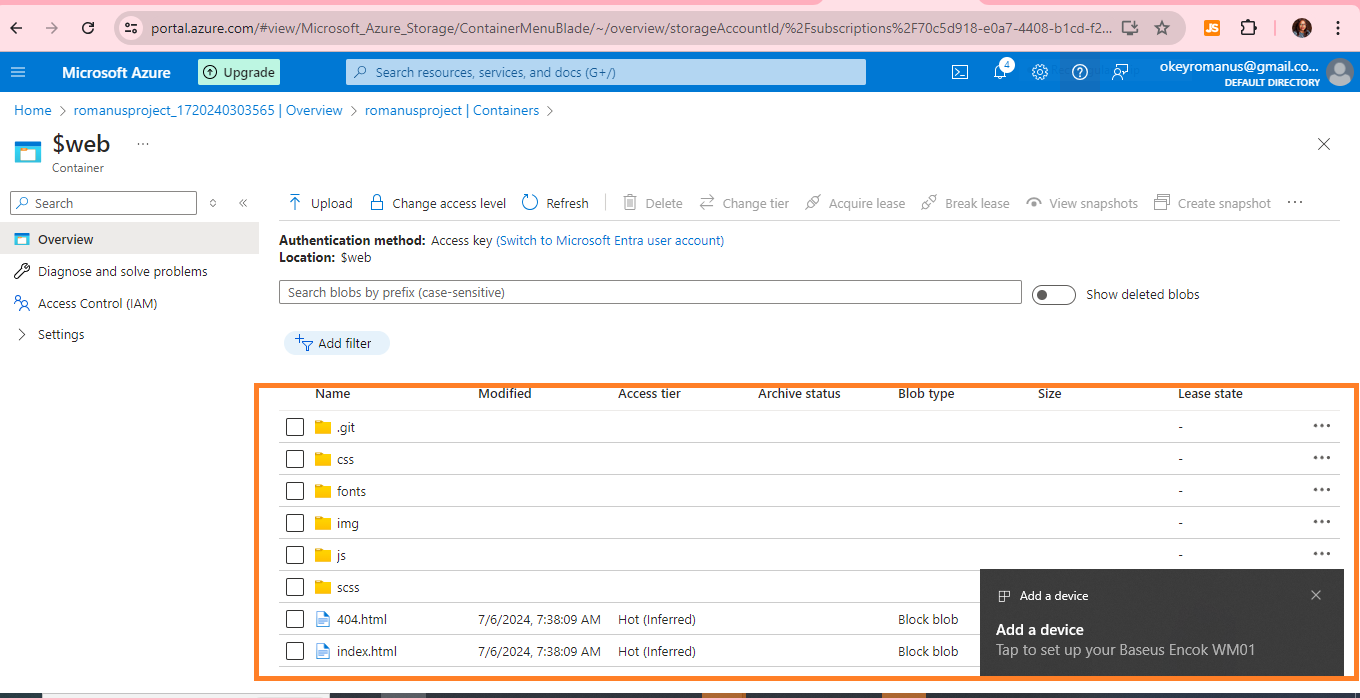Sort by the Name column header
Viewport: 1360px width, 698px height.
(x=333, y=393)
